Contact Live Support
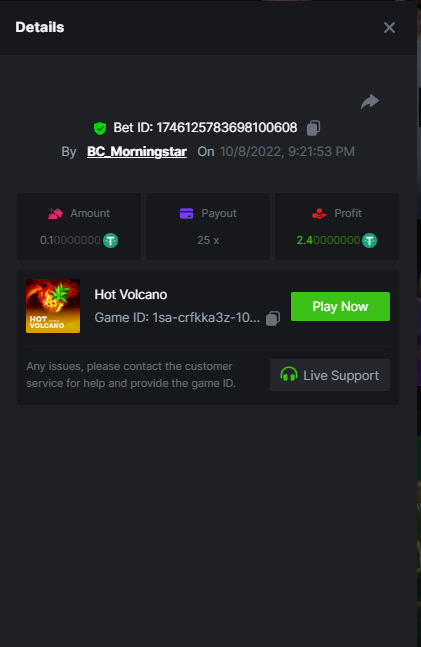The height and width of the screenshot is (647, 421). coord(330,375)
